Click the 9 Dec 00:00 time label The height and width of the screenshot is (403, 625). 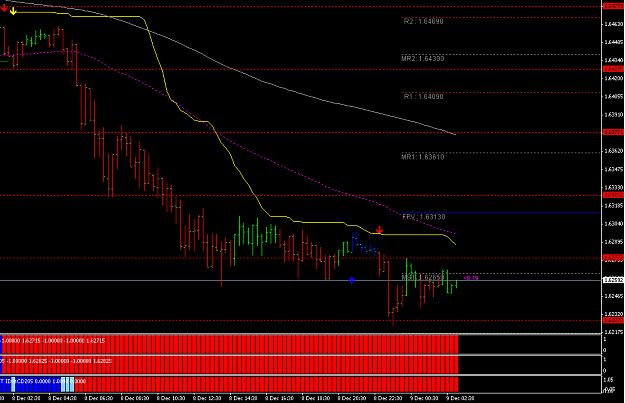[424, 398]
